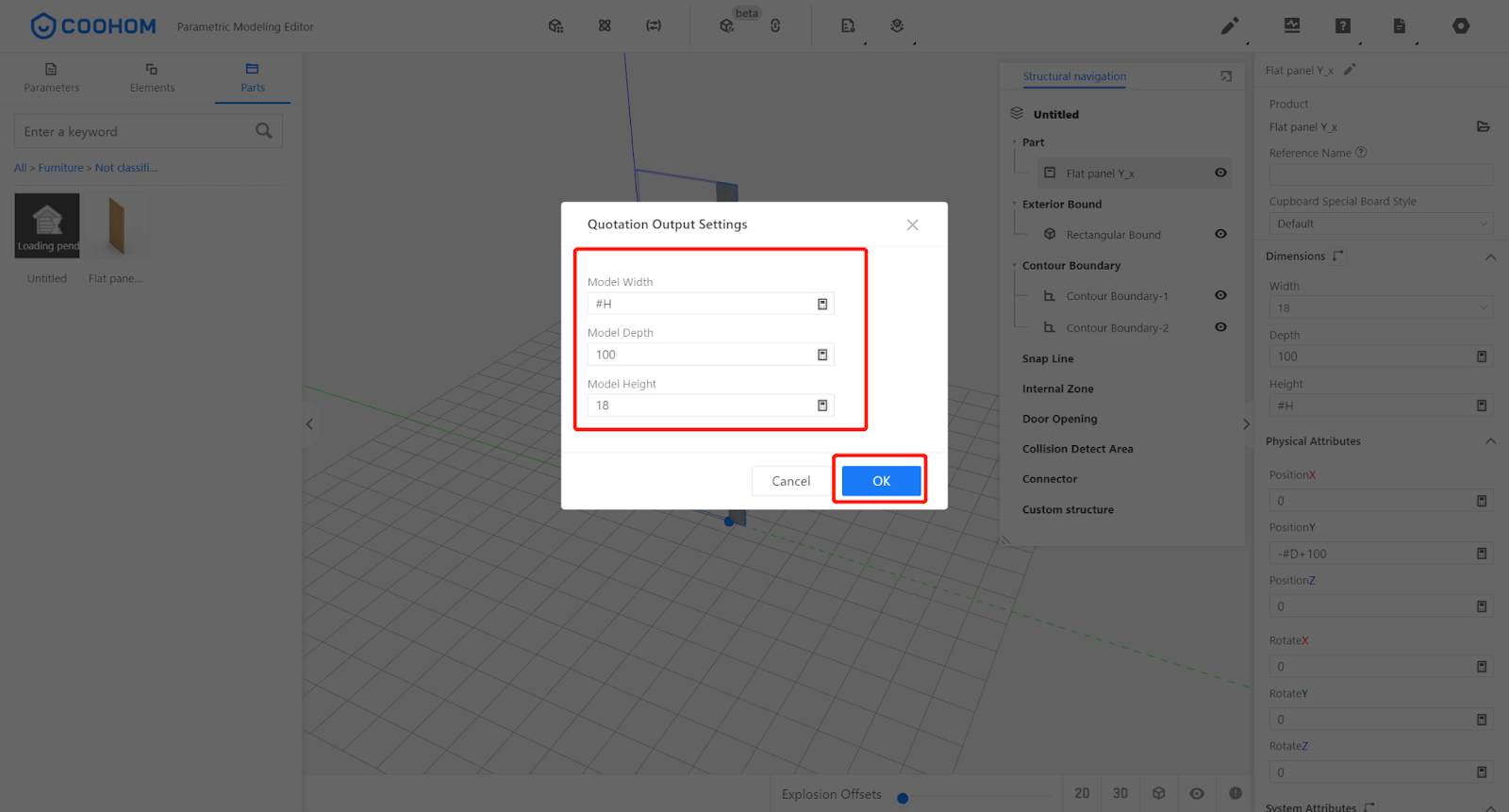Toggle visibility of Flat panel Y_x part

tap(1220, 173)
